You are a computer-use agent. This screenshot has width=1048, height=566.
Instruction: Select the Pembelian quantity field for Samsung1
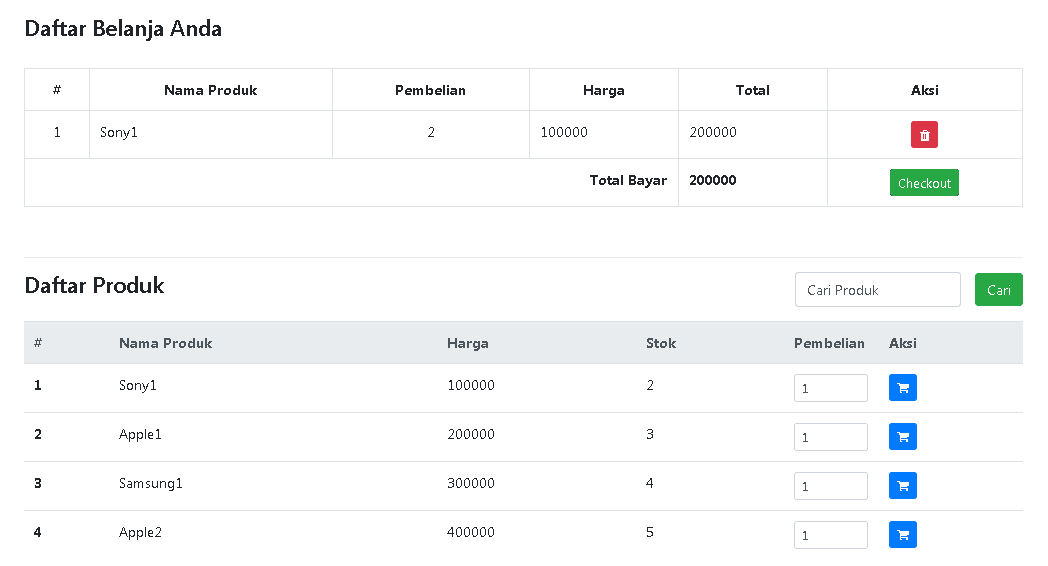click(x=831, y=486)
